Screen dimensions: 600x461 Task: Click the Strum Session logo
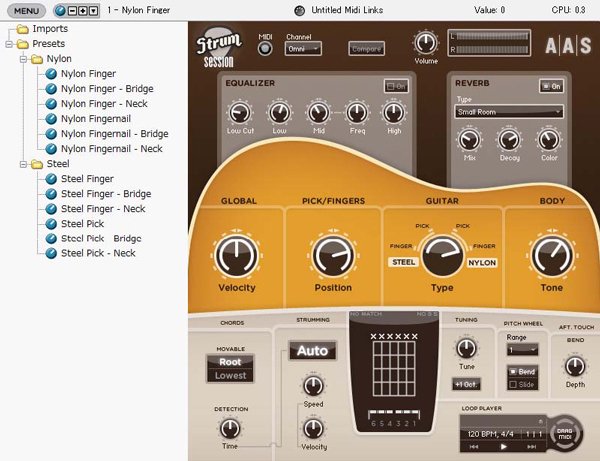(219, 47)
